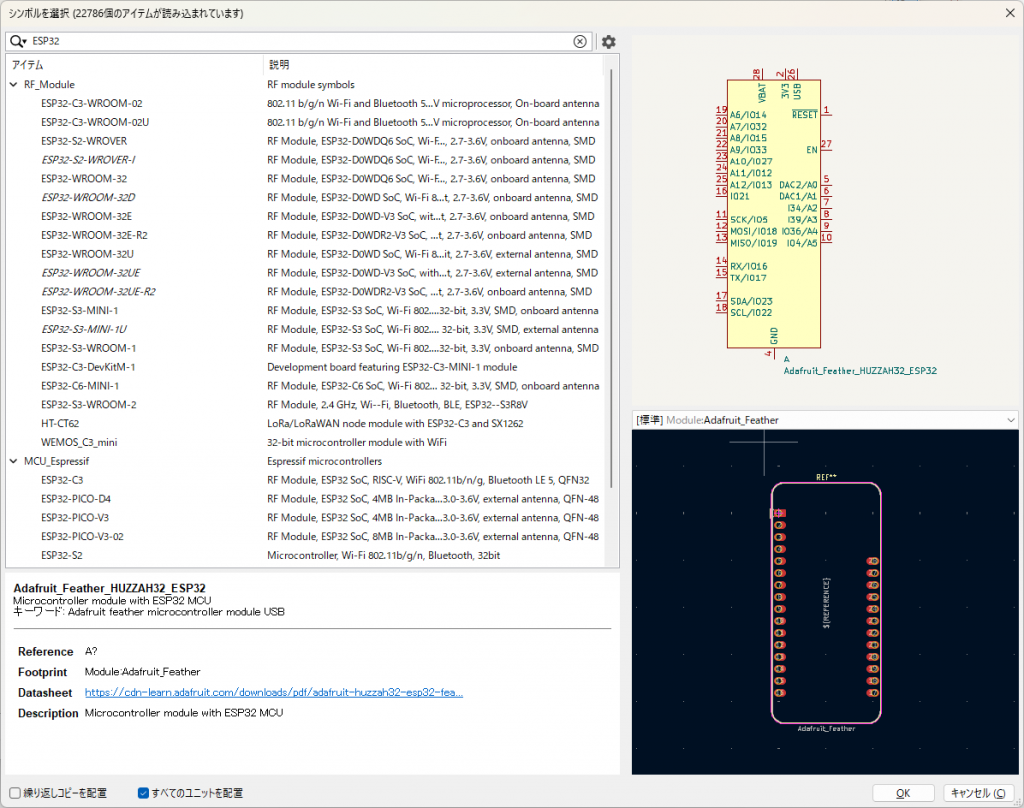Click the RF module symbols description

click(311, 85)
